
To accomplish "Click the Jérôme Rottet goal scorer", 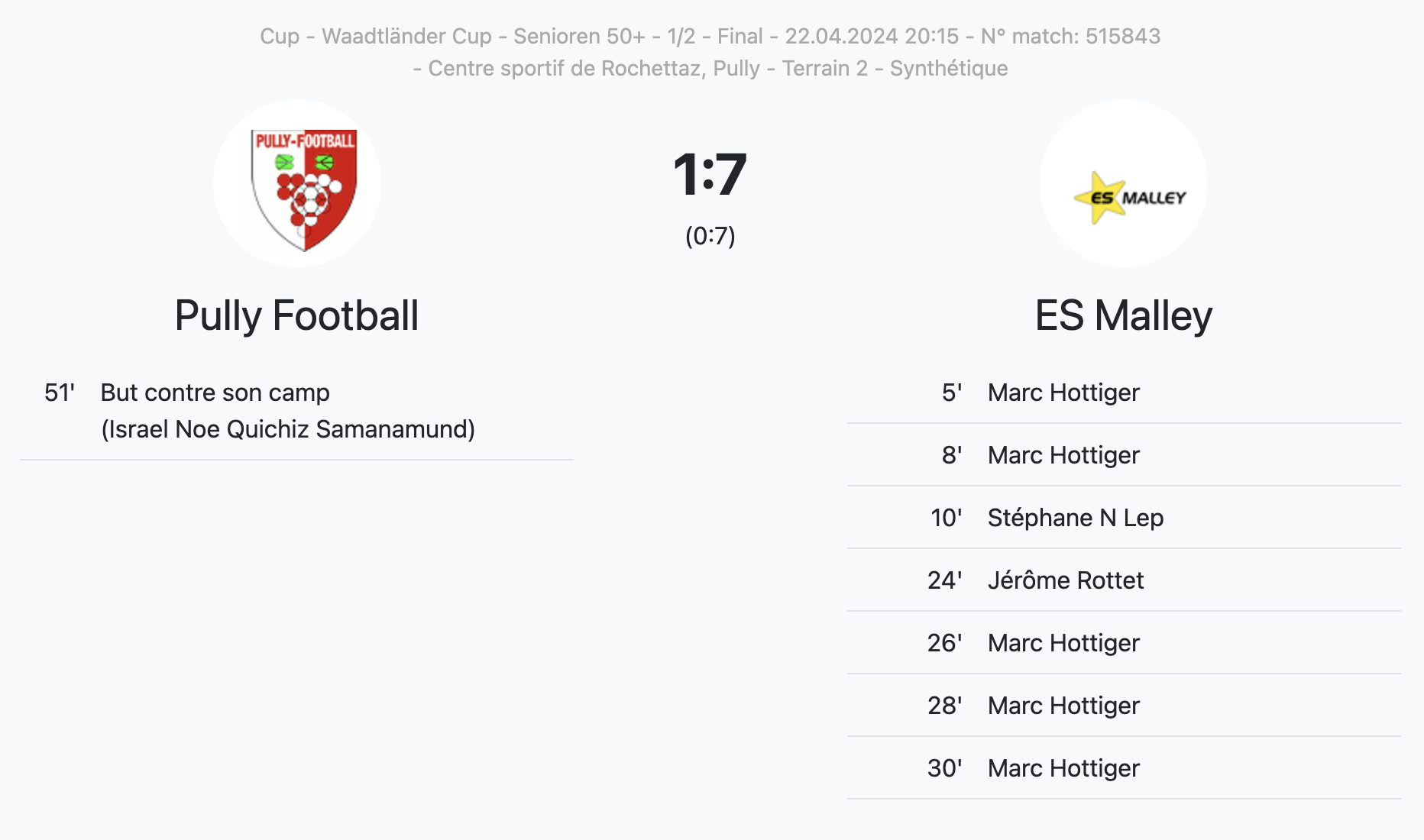I will click(1065, 580).
